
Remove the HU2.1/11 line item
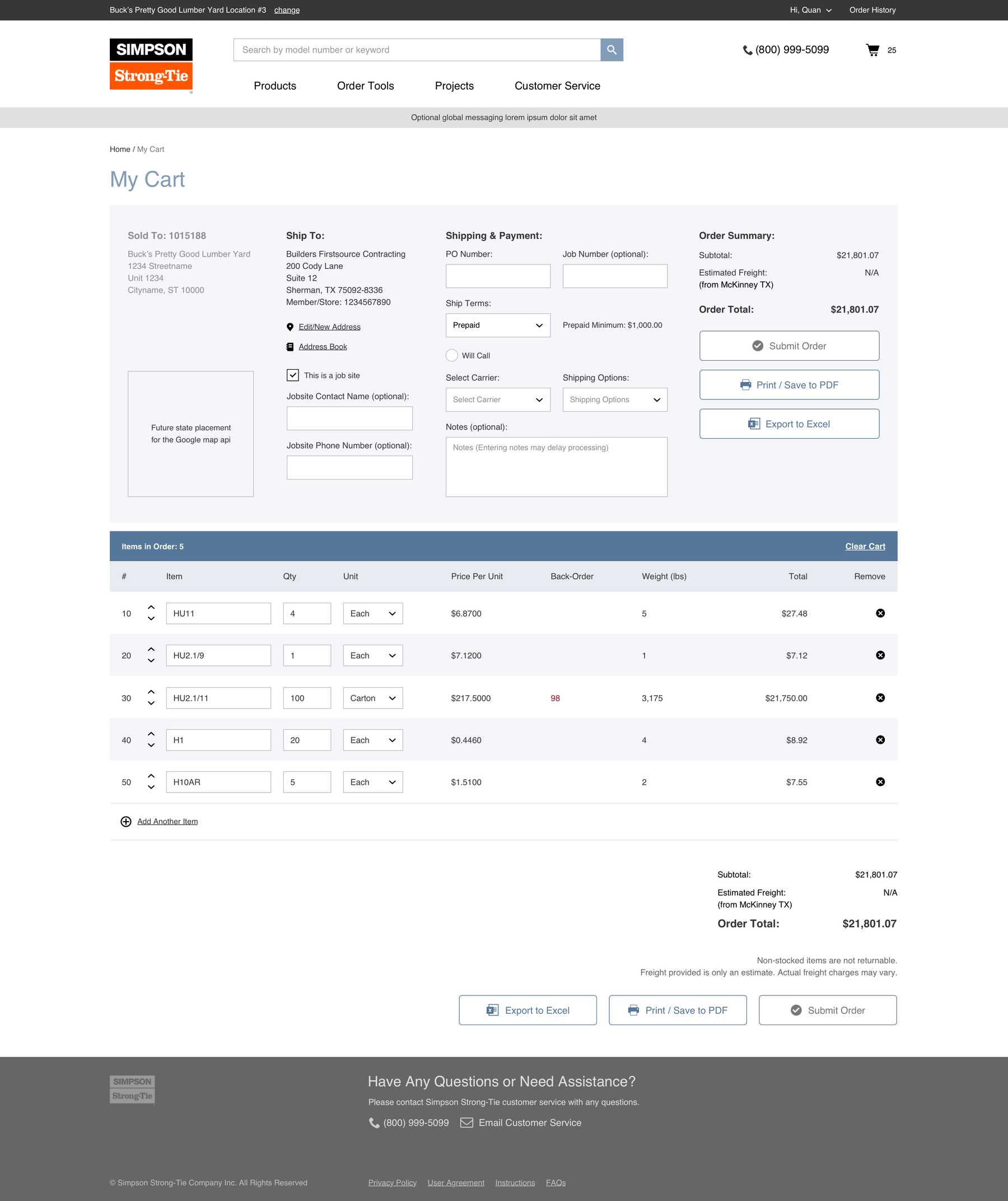pyautogui.click(x=880, y=698)
